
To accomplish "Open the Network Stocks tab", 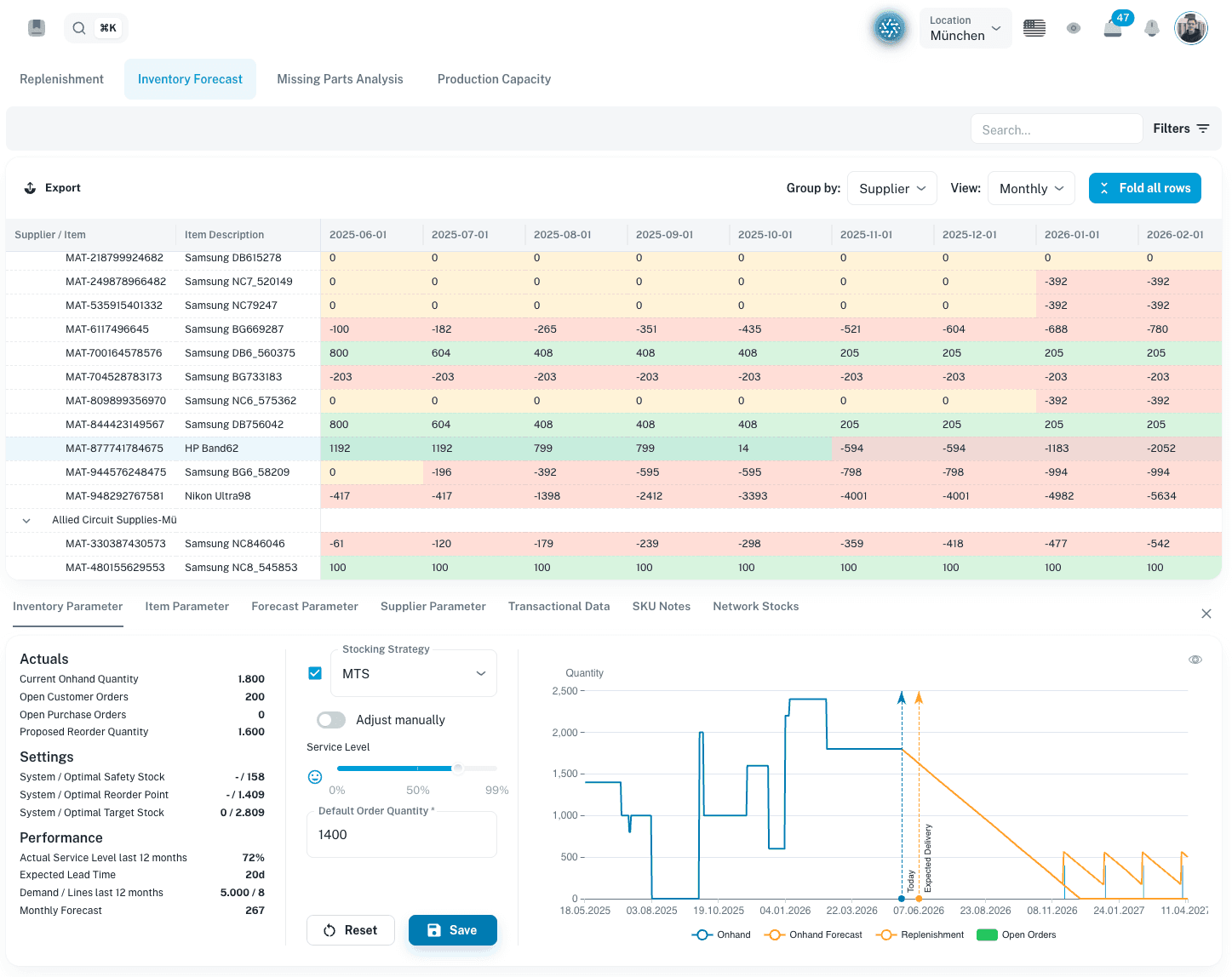I will [x=756, y=607].
